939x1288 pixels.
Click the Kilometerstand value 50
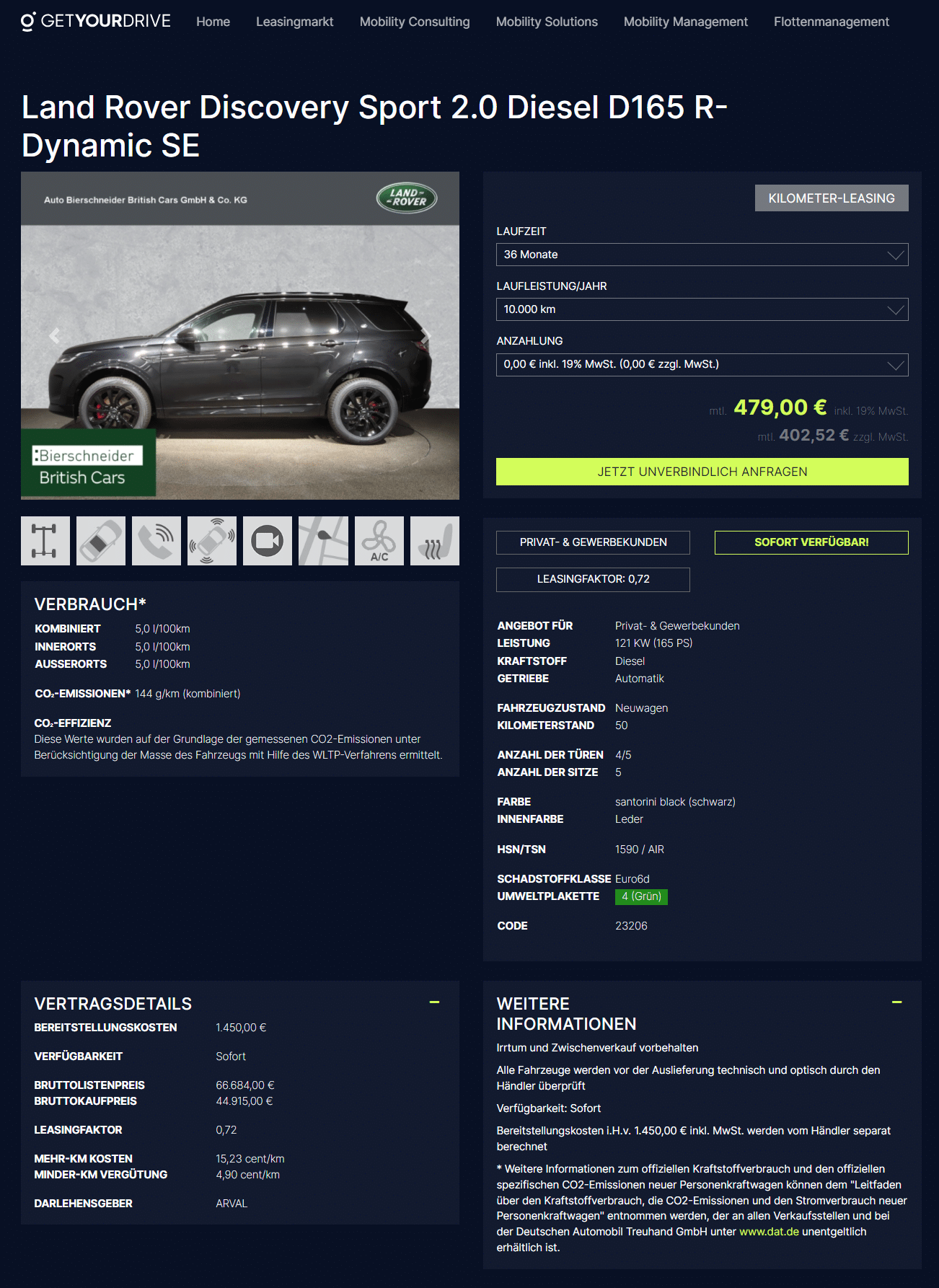(622, 725)
